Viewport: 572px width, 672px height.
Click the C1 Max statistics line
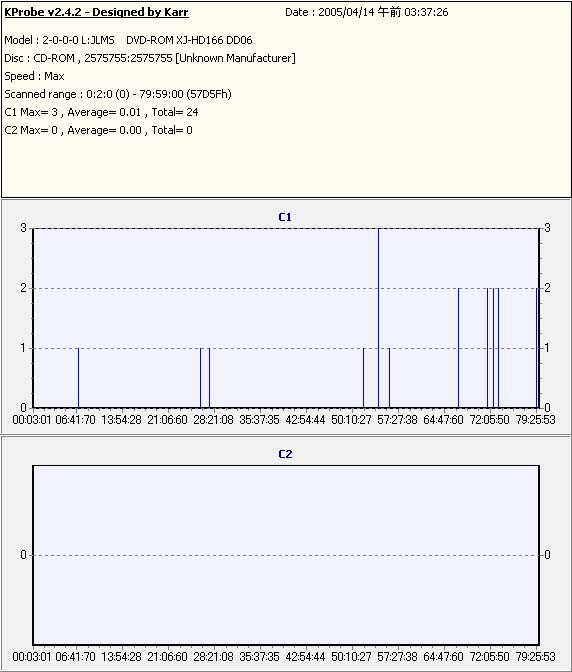tap(101, 112)
